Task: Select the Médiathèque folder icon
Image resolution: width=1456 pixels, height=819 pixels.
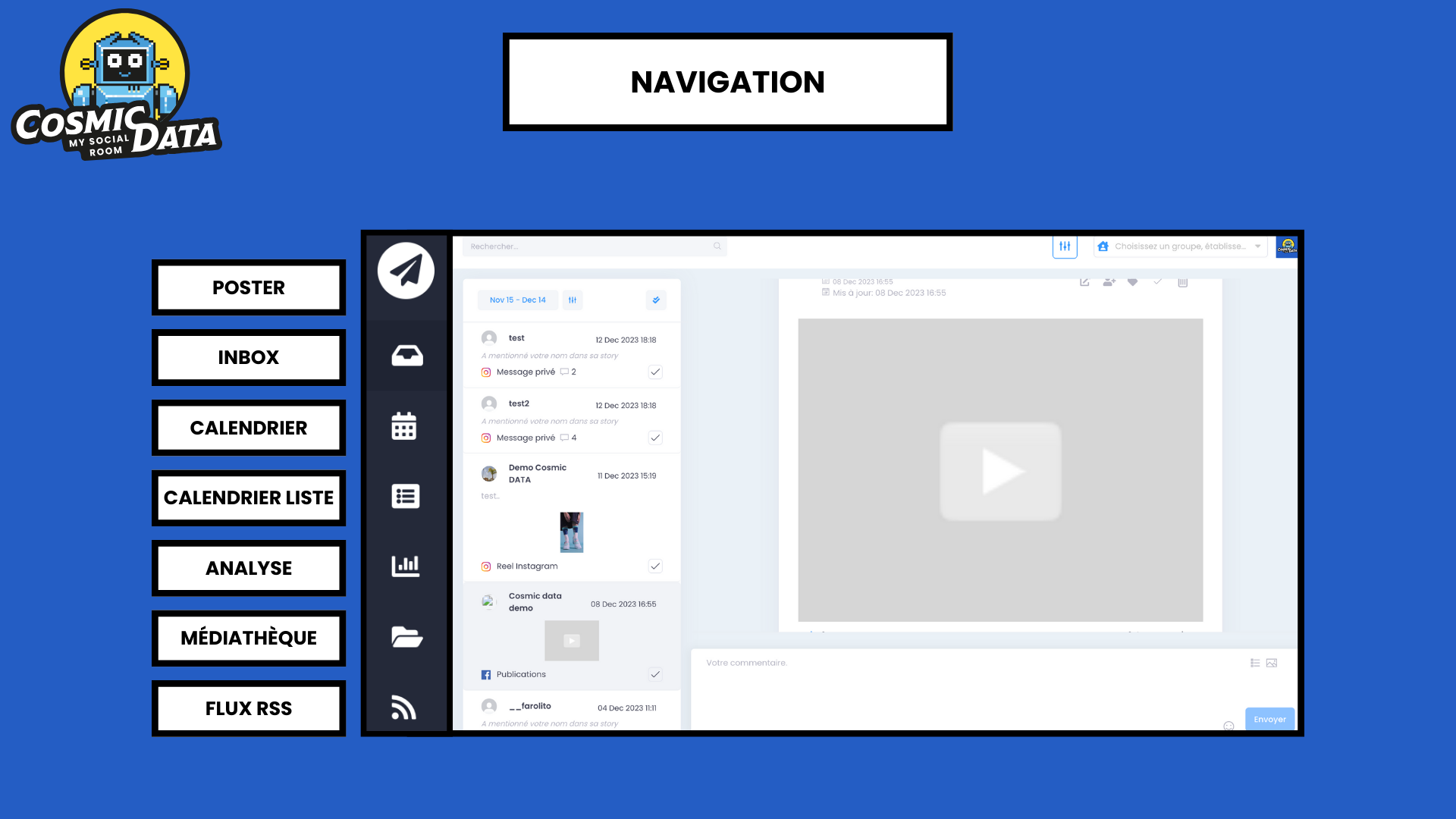Action: pyautogui.click(x=405, y=636)
